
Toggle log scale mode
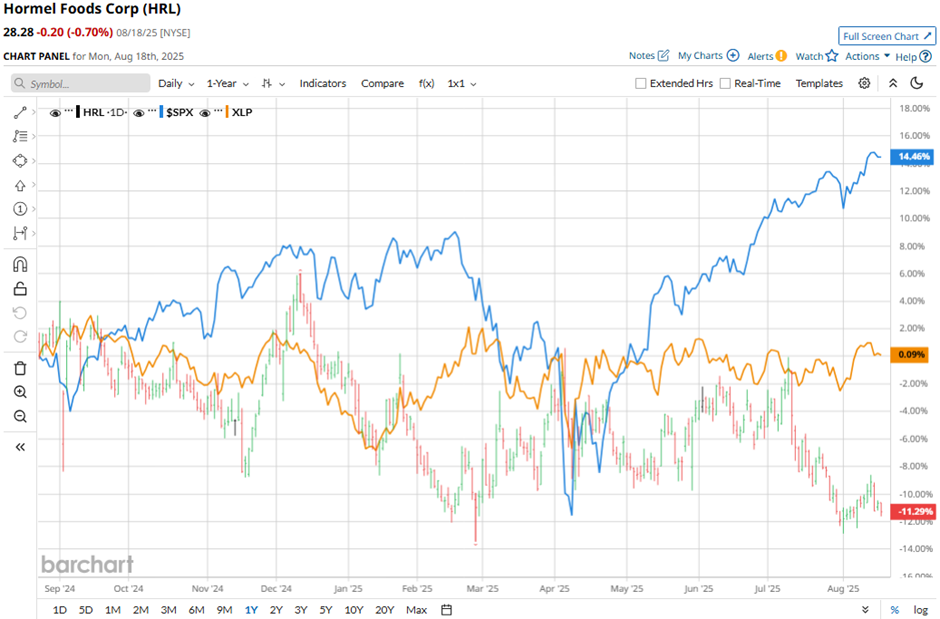(x=920, y=609)
